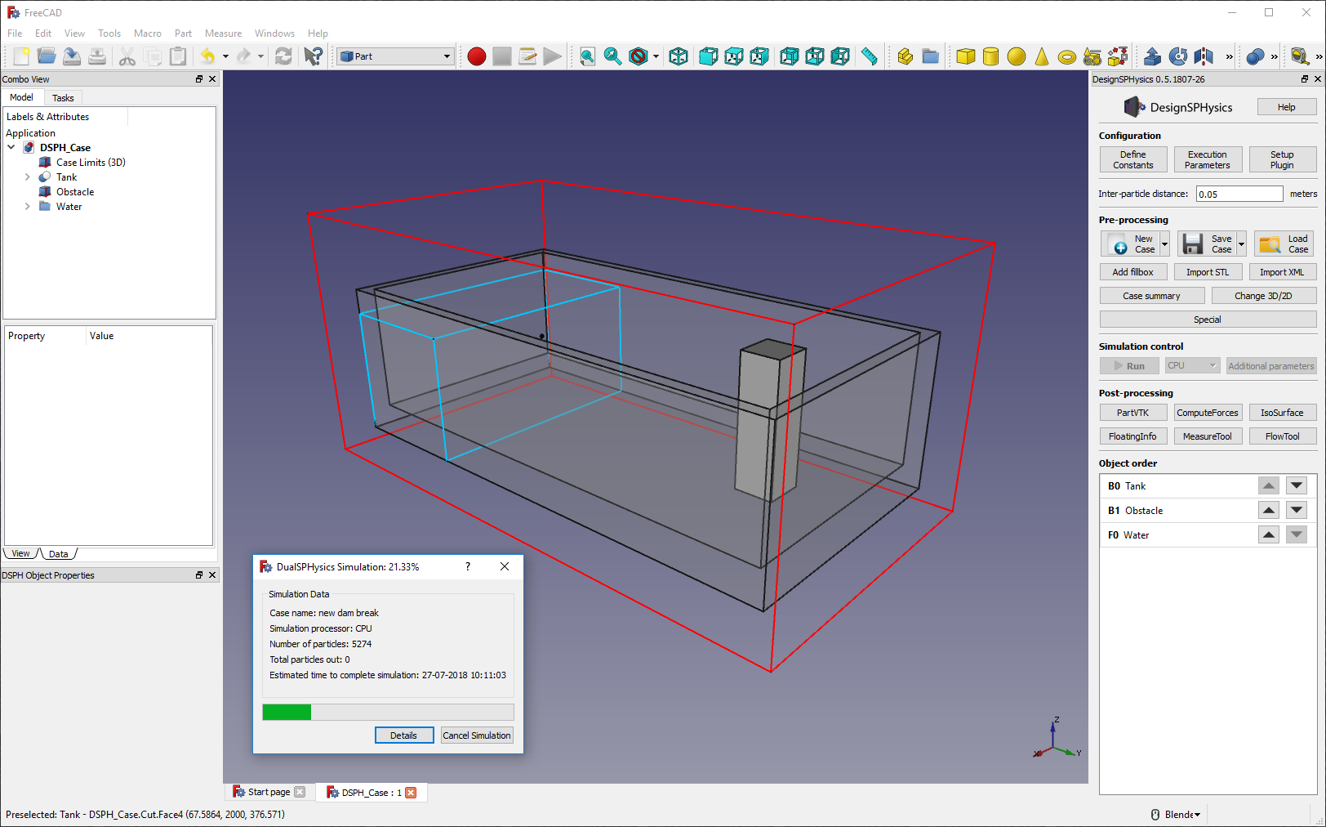Screen dimensions: 1326x827
Task: Edit the Inter-particle distance value
Action: 1238,193
